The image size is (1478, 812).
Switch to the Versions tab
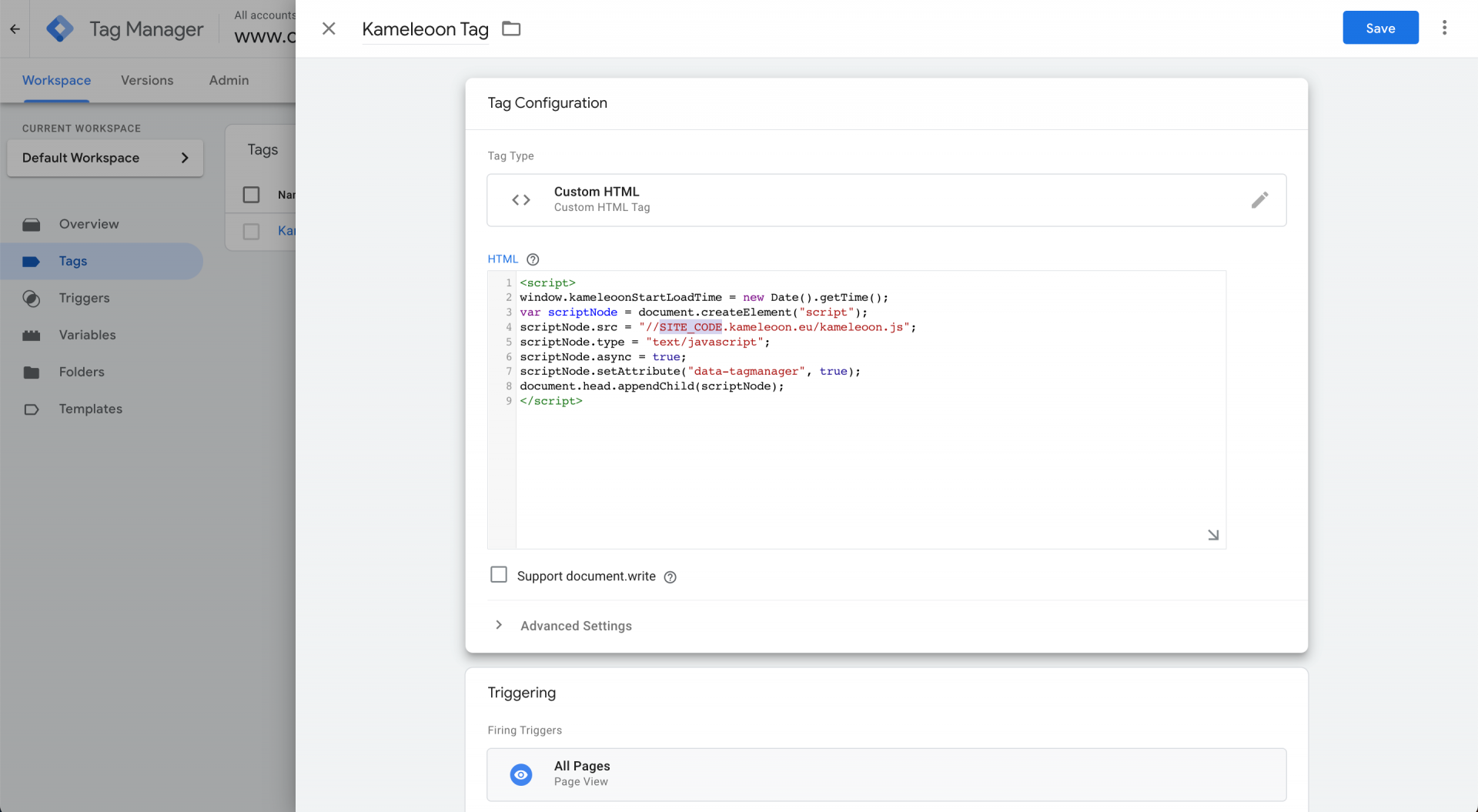click(x=147, y=80)
